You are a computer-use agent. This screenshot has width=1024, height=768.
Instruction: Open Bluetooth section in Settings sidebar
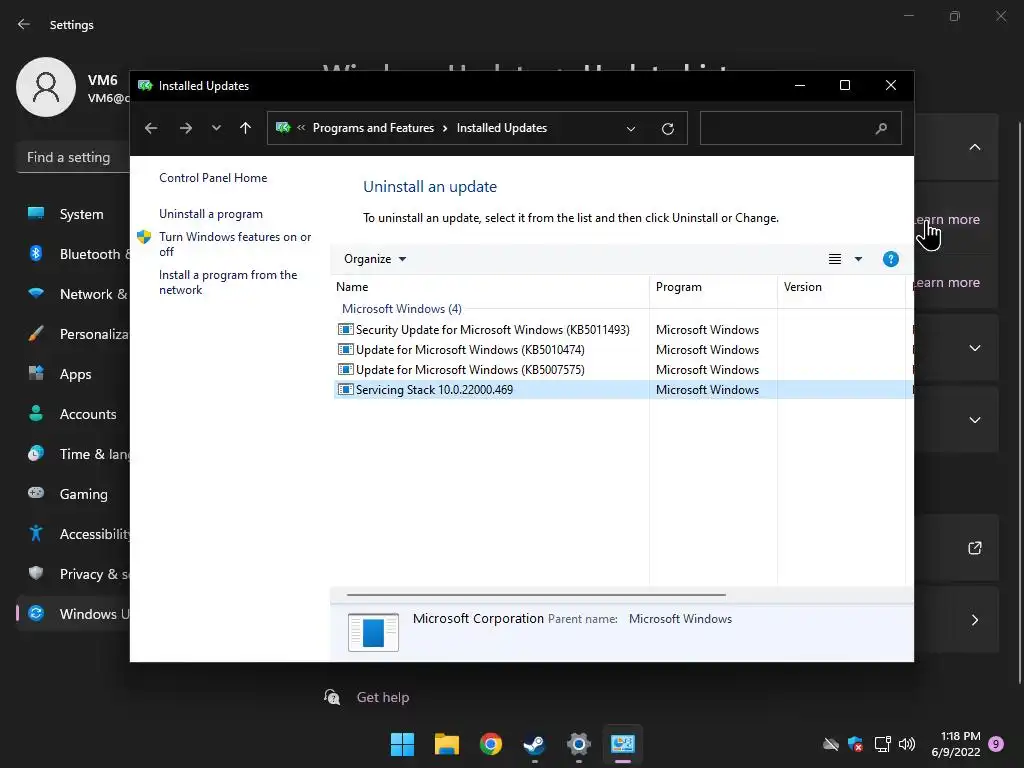point(73,254)
